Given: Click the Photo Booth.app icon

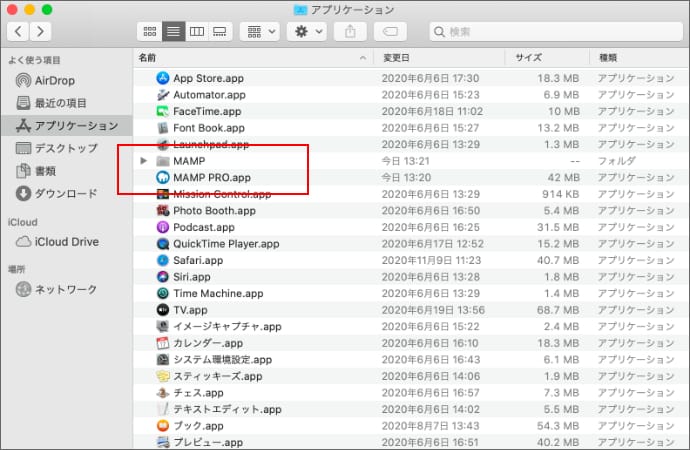Looking at the screenshot, I should coord(164,211).
